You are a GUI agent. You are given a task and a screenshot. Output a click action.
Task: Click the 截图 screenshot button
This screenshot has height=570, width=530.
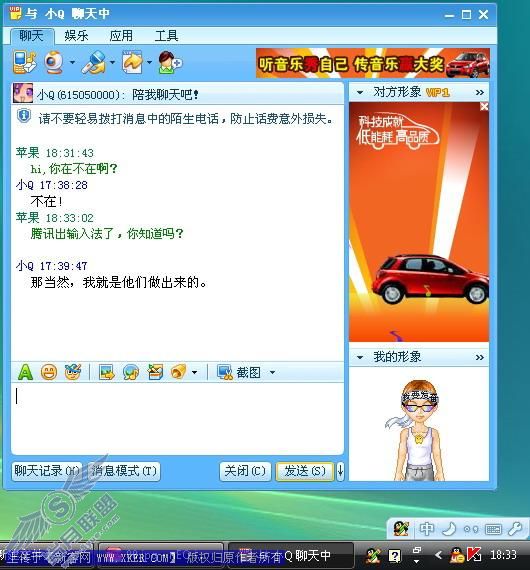tap(238, 372)
